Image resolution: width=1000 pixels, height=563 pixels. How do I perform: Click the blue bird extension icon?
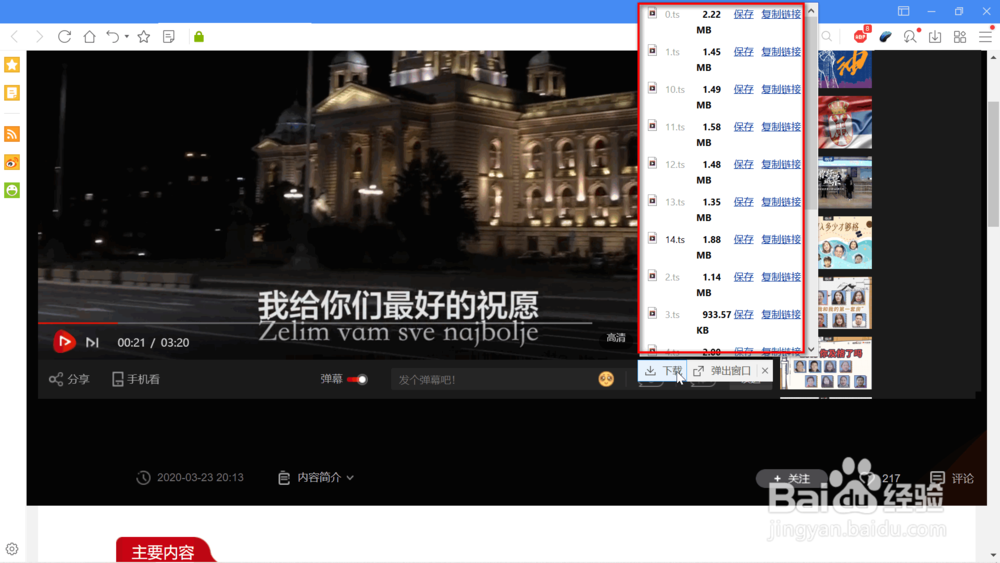click(885, 37)
